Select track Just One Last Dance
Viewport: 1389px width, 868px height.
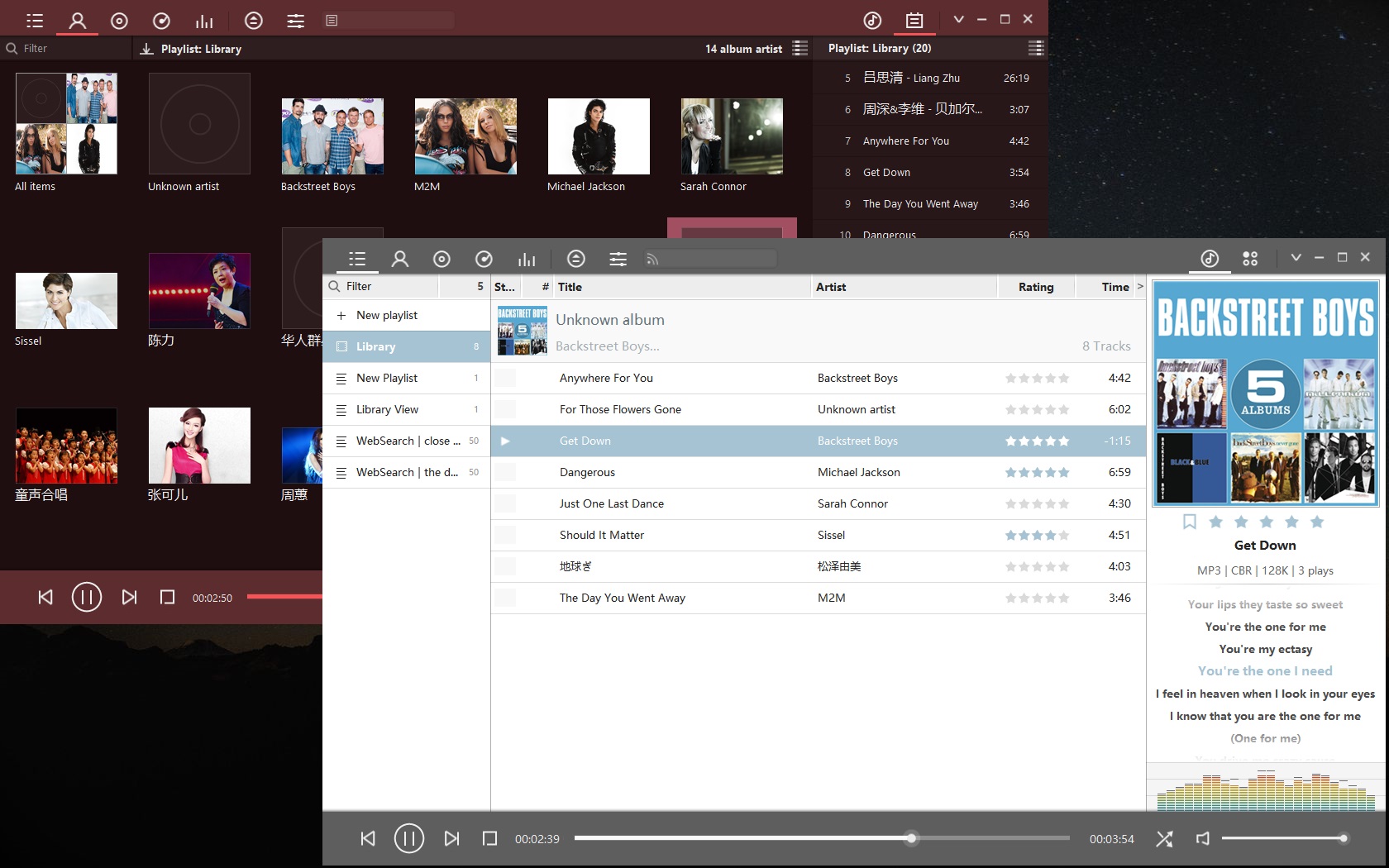click(x=818, y=503)
